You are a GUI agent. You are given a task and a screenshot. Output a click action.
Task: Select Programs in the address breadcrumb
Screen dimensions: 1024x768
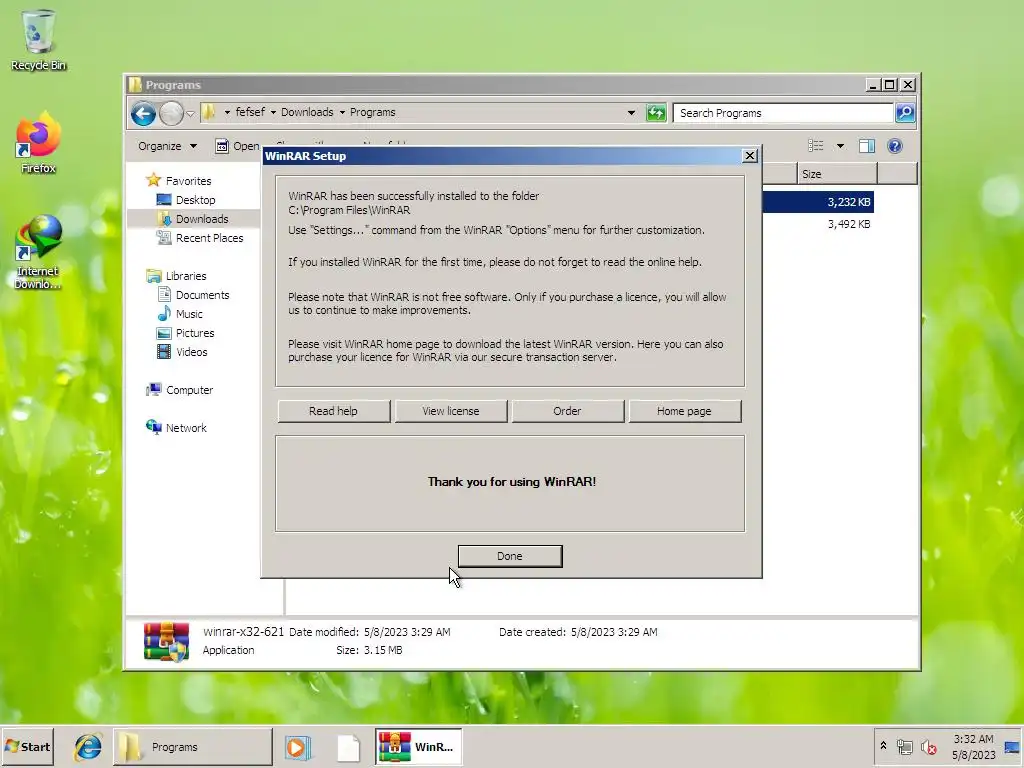372,112
